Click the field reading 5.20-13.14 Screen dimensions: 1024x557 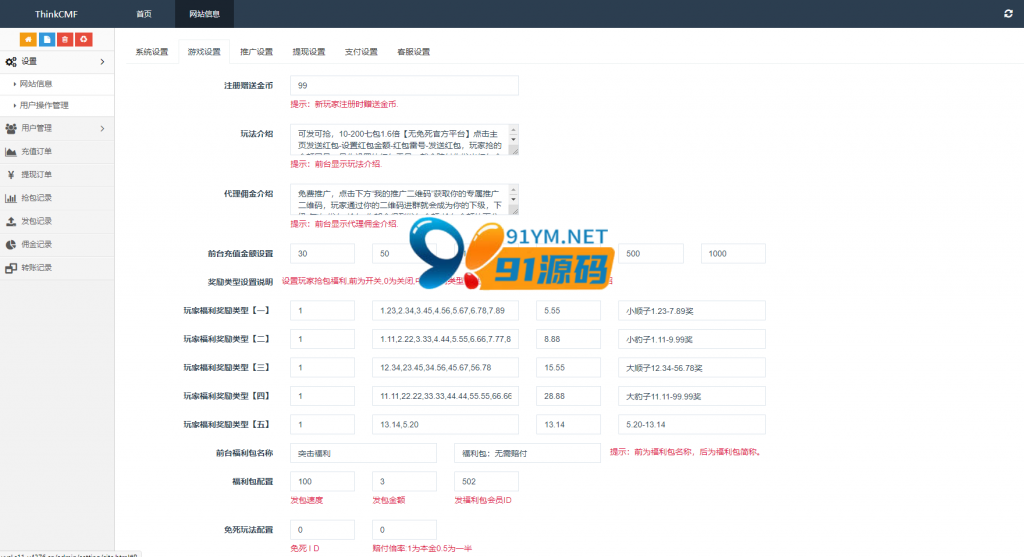692,424
